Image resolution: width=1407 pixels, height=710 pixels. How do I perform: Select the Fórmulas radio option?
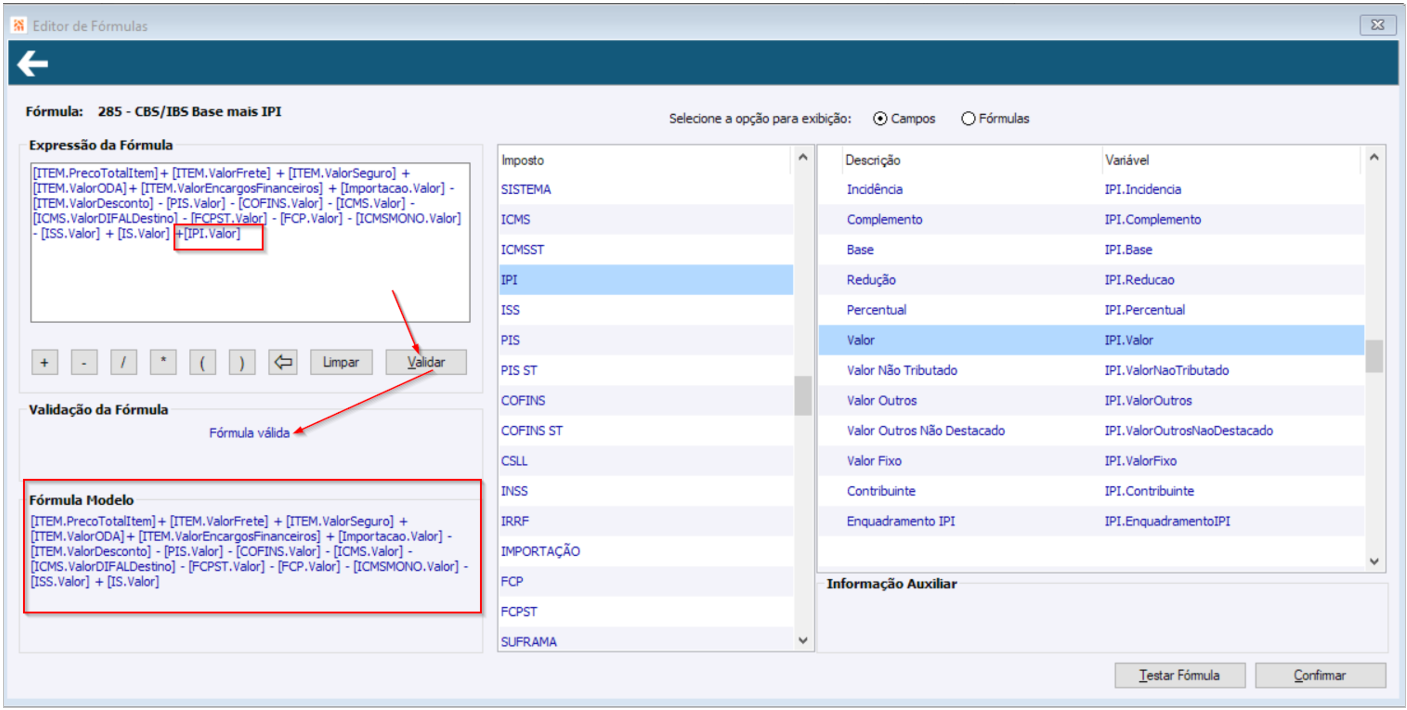995,118
